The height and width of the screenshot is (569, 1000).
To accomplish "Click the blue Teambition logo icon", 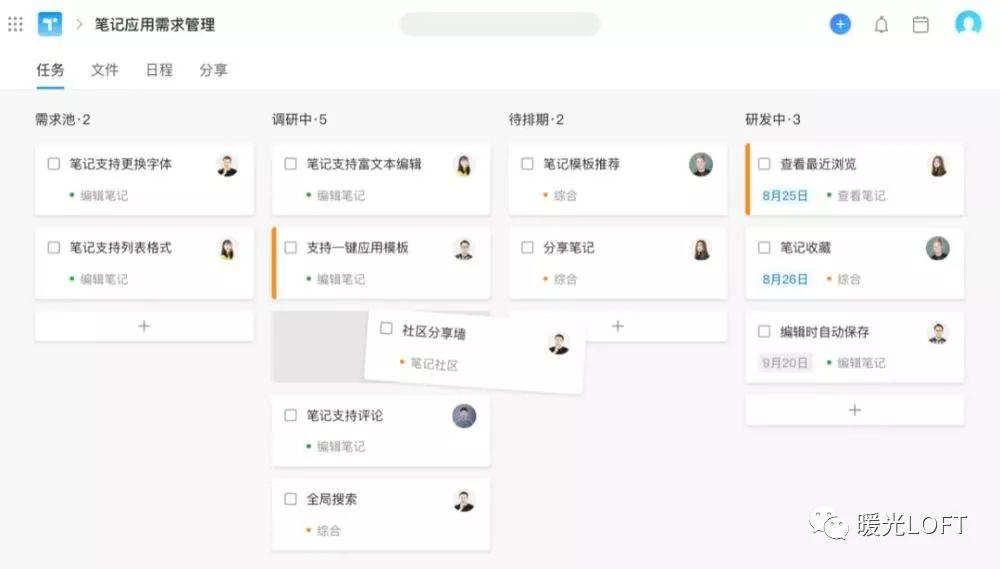I will 50,24.
